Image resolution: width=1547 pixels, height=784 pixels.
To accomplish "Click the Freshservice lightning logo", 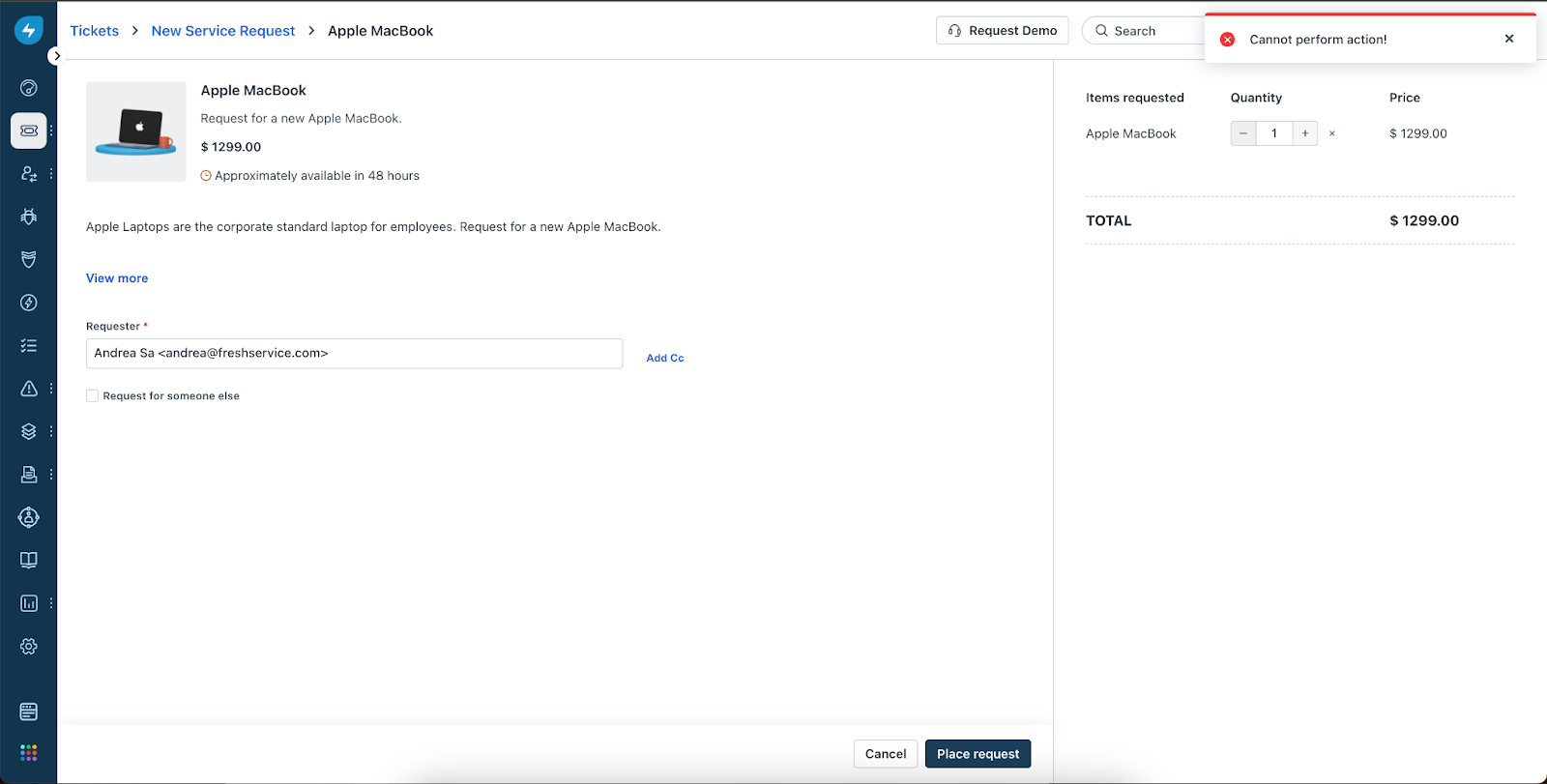I will (29, 31).
